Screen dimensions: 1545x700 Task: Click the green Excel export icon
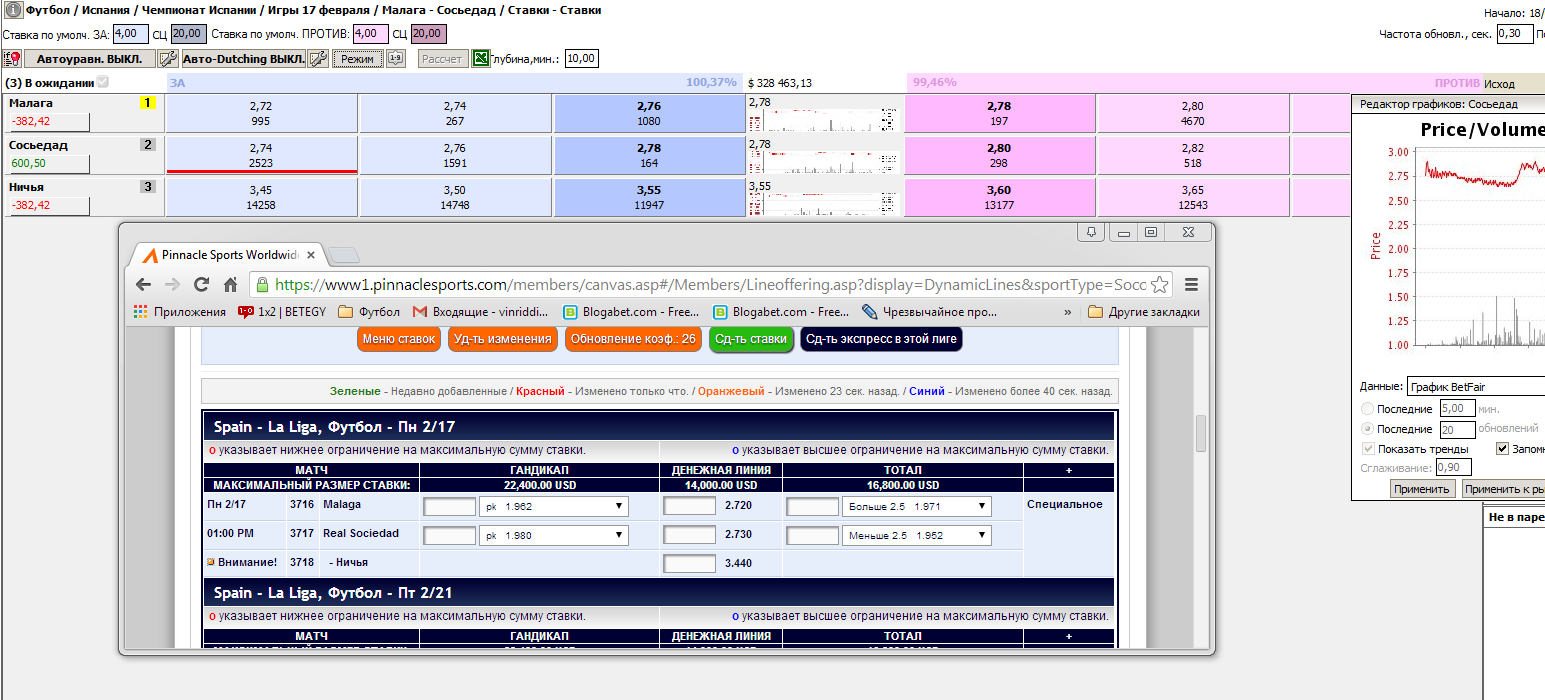coord(480,59)
